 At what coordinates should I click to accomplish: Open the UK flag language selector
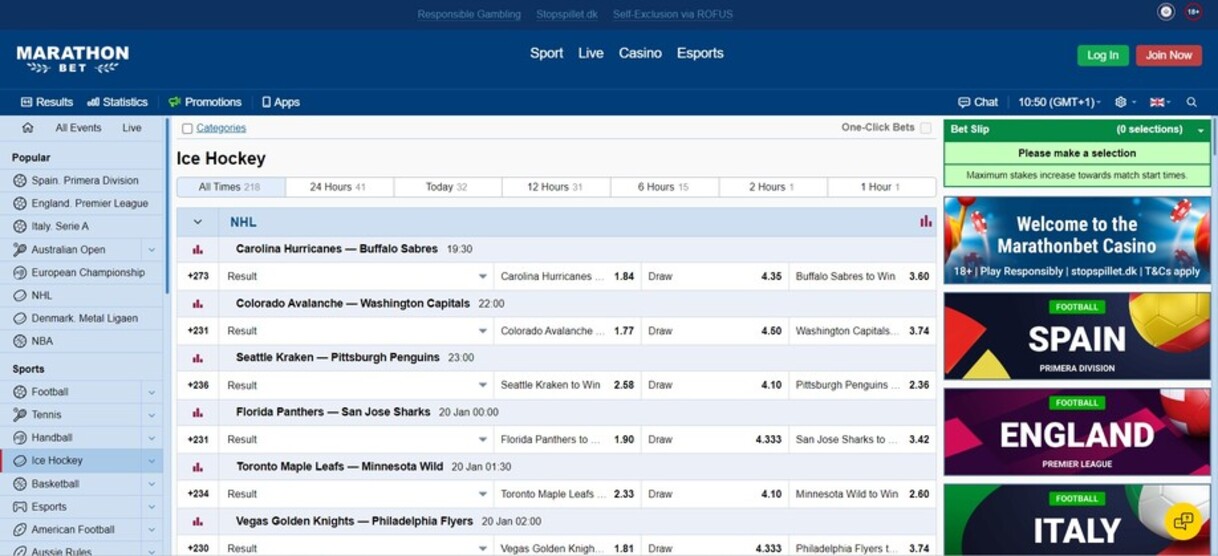(x=1160, y=102)
